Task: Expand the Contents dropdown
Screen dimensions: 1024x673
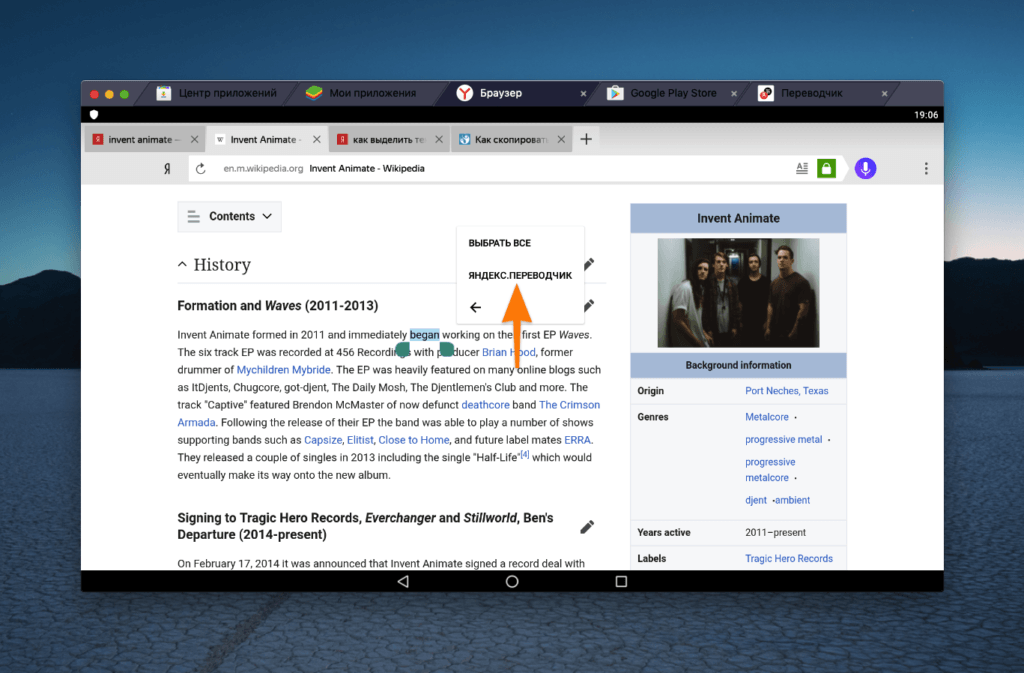Action: click(229, 217)
